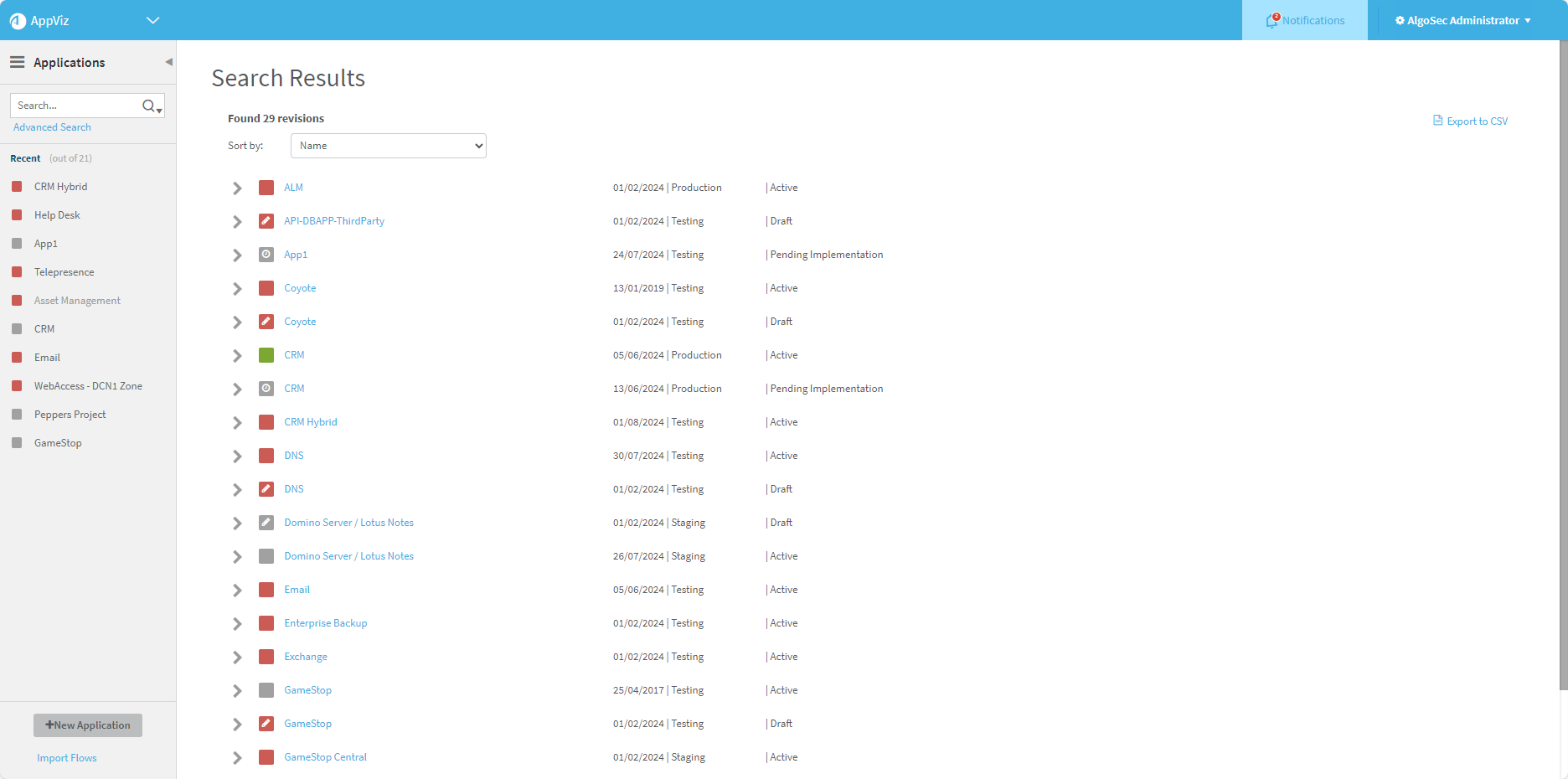Screen dimensions: 1568x779
Task: Open the notifications bell icon
Action: click(1271, 21)
